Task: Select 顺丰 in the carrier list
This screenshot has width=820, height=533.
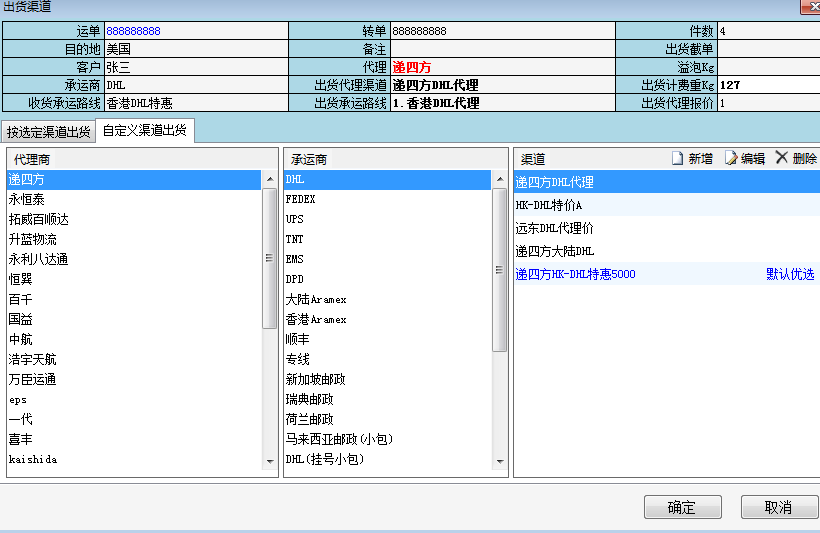Action: point(298,339)
